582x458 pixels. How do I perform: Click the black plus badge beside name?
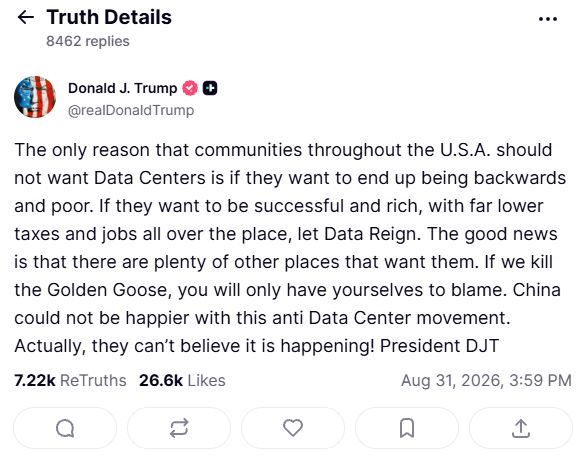pyautogui.click(x=210, y=88)
